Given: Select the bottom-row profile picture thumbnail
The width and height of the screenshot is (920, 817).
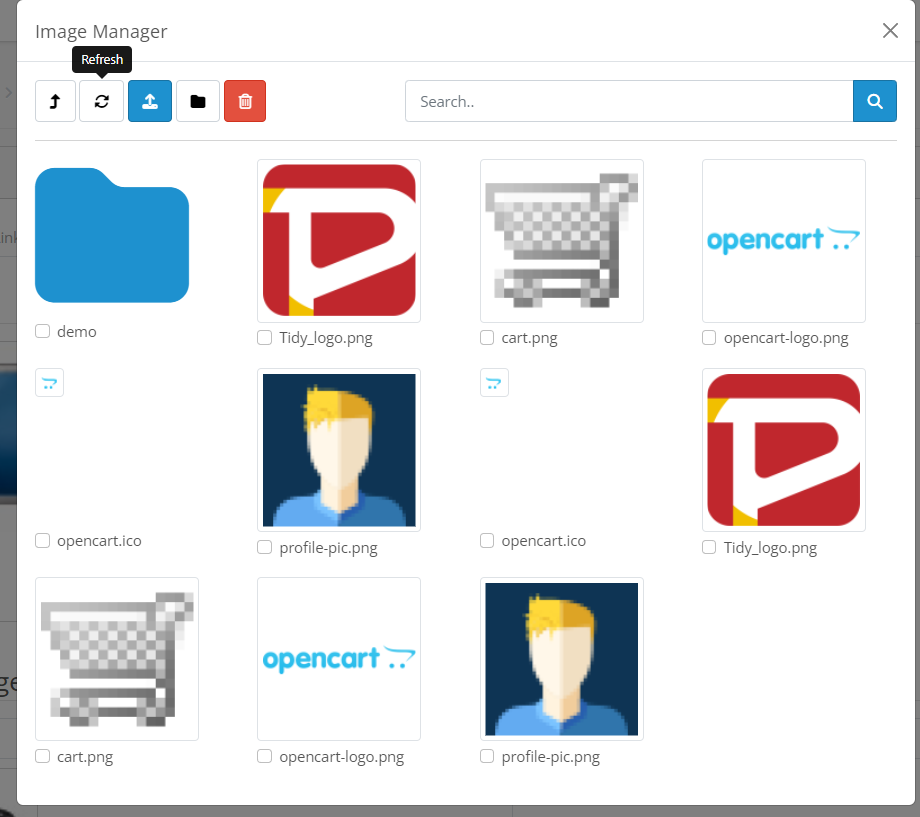Looking at the screenshot, I should (x=562, y=659).
